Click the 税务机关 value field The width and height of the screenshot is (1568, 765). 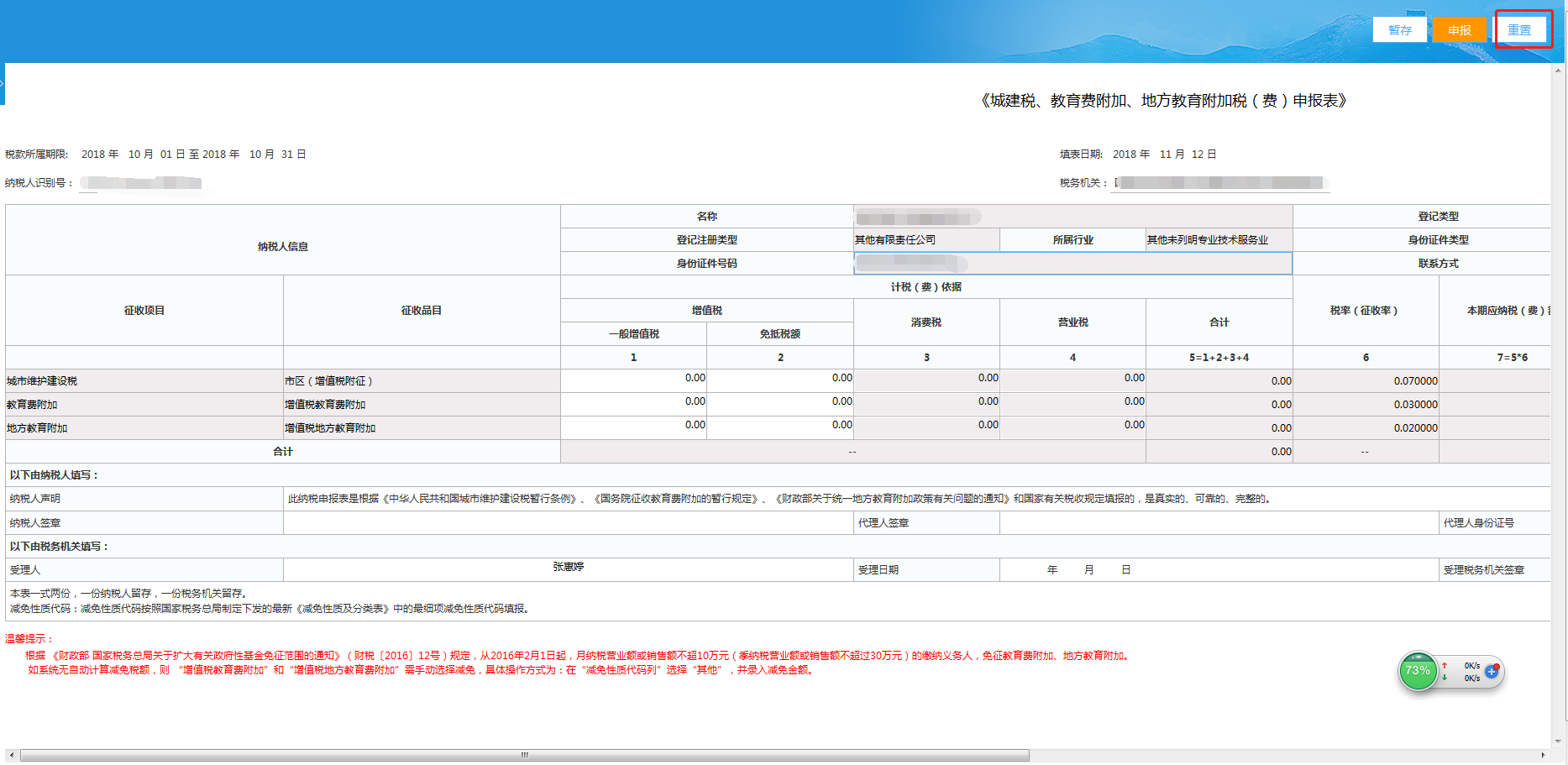(x=1219, y=182)
